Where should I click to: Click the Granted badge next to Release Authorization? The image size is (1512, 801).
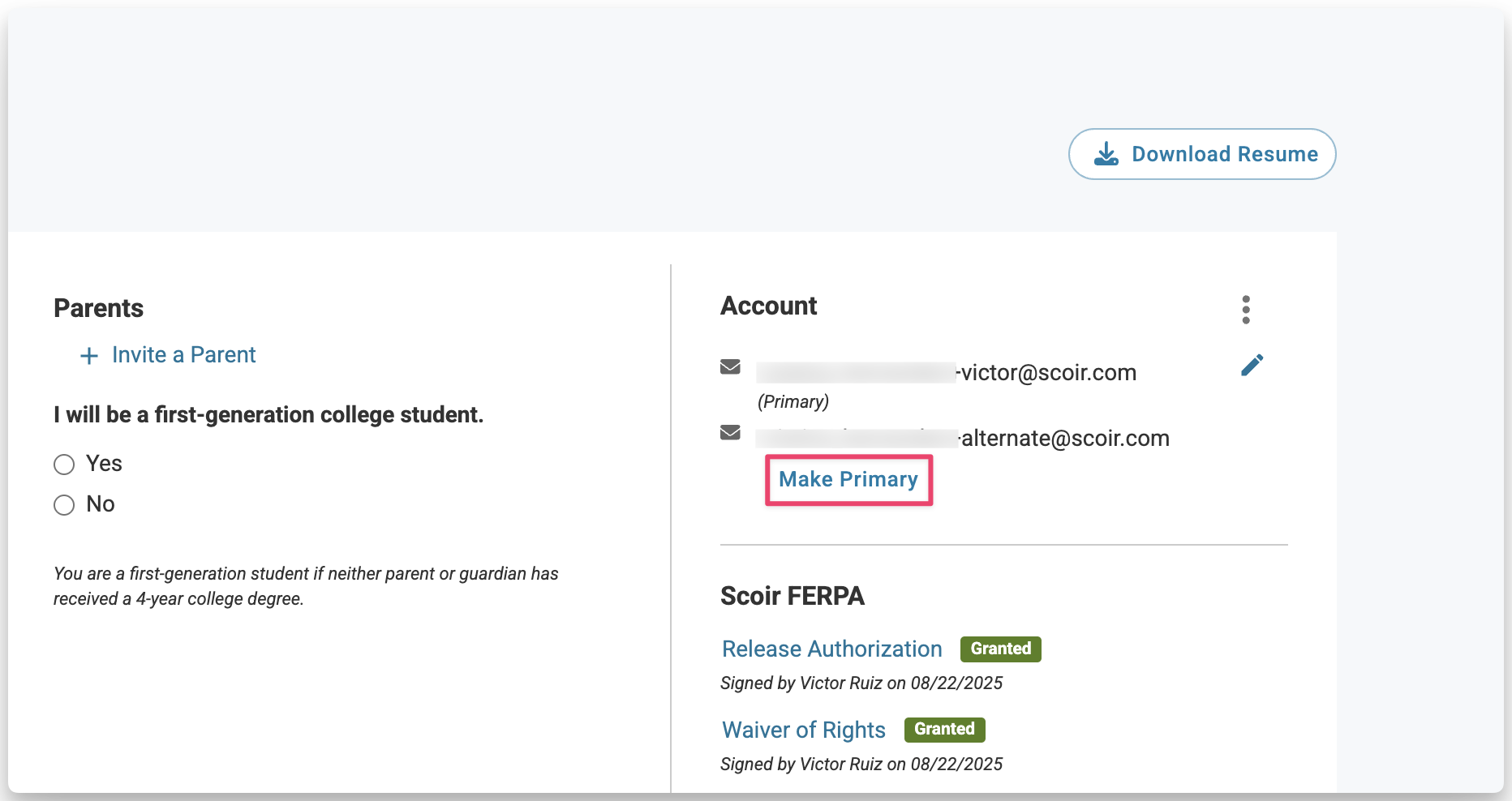pos(1000,649)
